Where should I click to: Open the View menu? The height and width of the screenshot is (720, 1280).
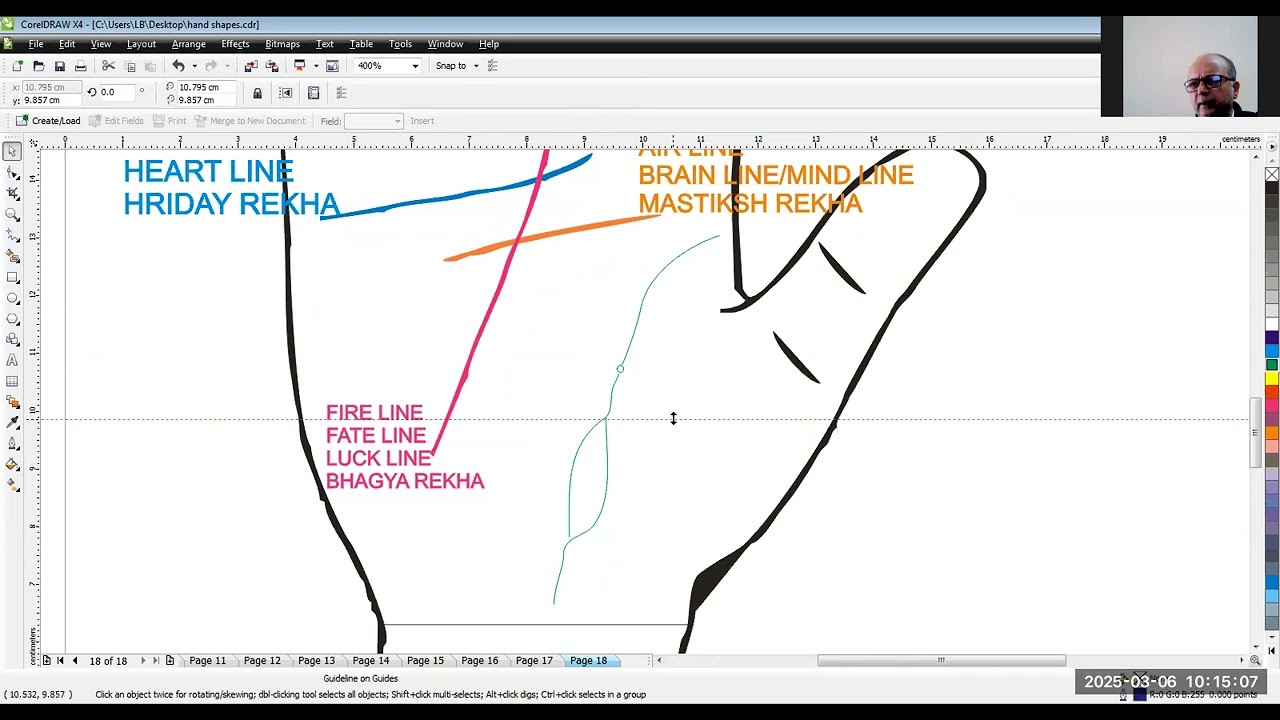[101, 44]
